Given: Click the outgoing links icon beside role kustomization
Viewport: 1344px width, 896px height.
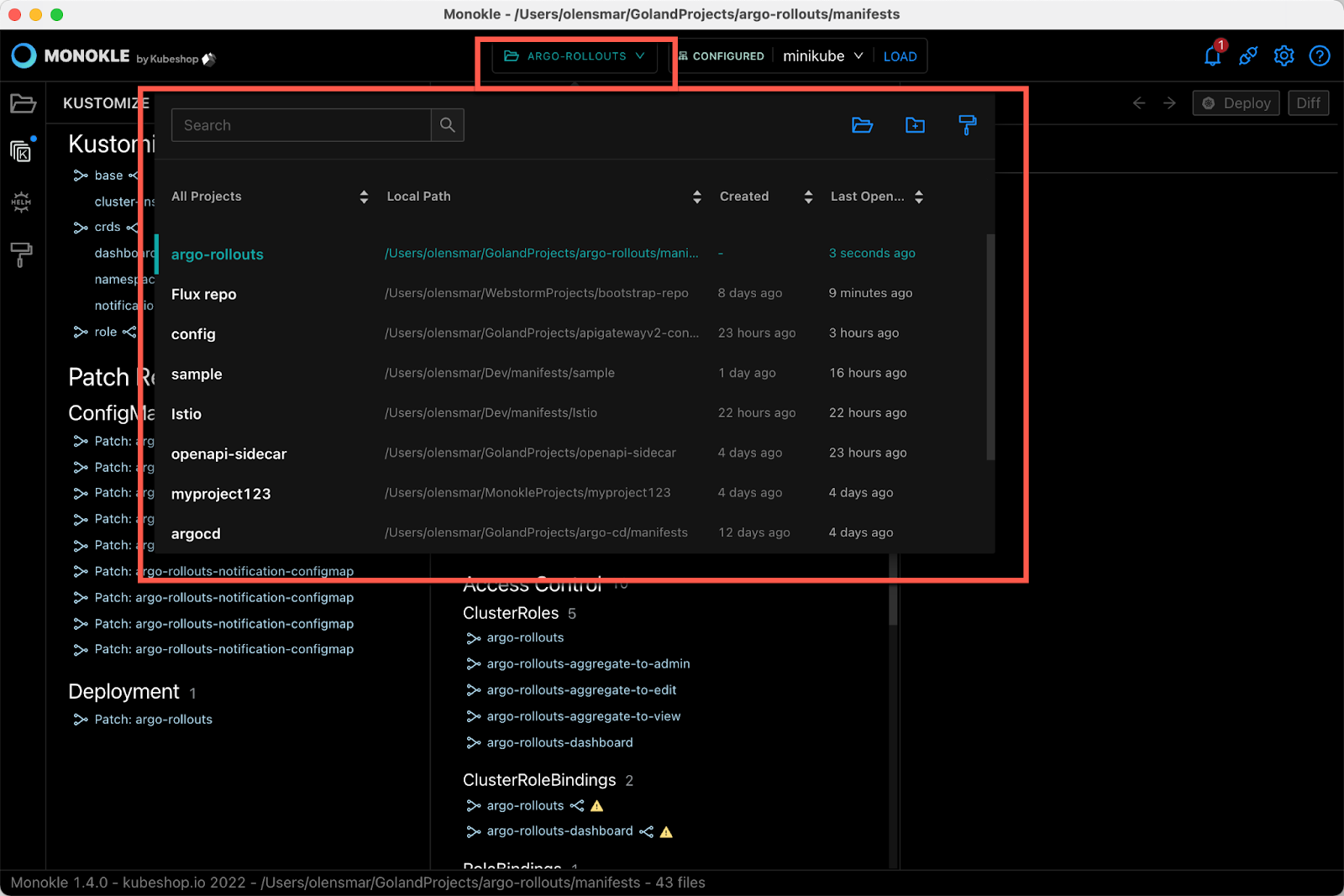Looking at the screenshot, I should (x=129, y=333).
